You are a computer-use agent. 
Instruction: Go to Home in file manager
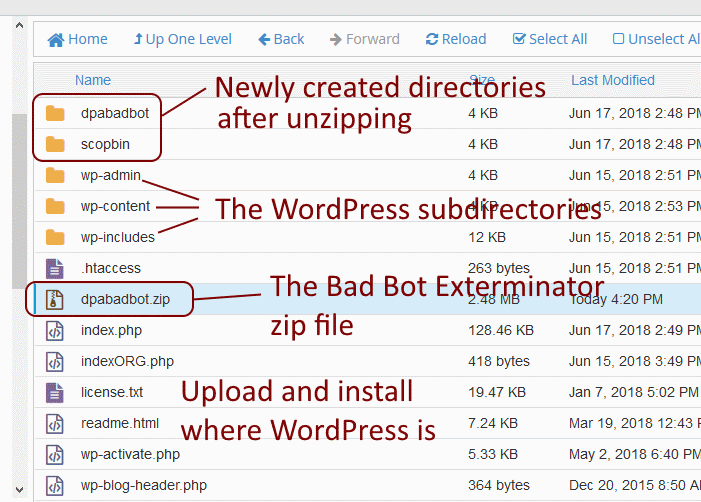tap(78, 39)
